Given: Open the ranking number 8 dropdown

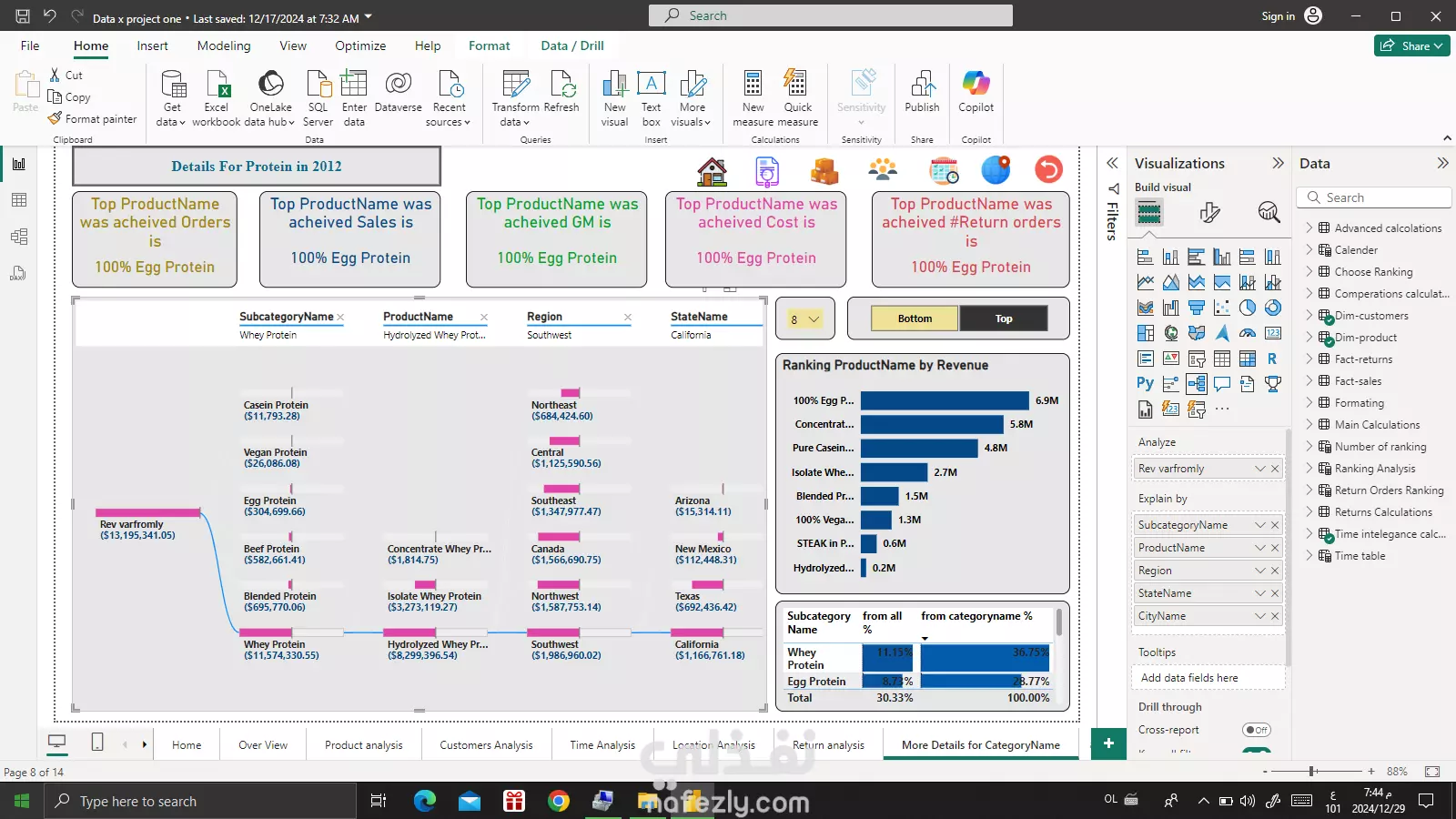Looking at the screenshot, I should [804, 319].
